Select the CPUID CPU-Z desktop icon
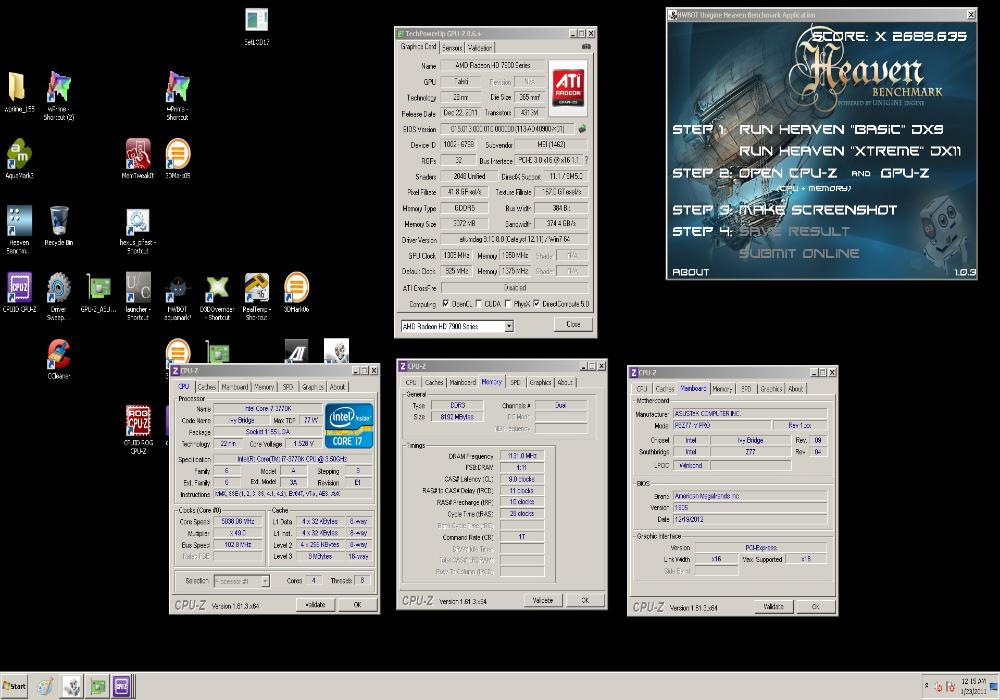 [19, 293]
